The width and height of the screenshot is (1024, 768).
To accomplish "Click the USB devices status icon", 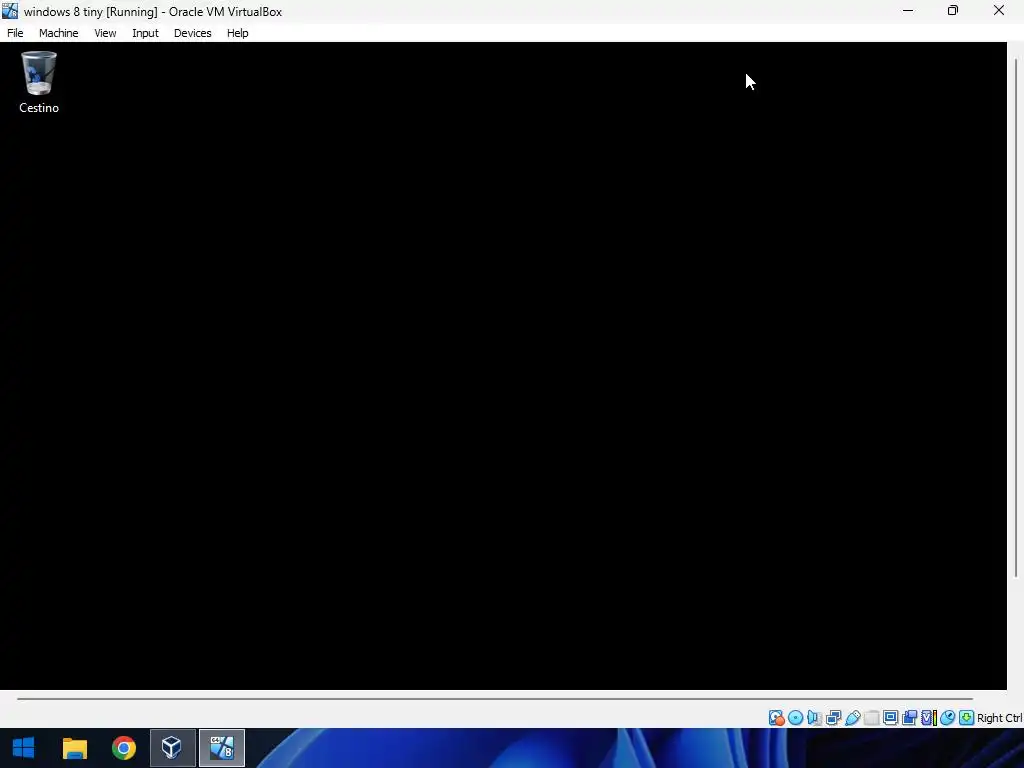I will tap(852, 718).
